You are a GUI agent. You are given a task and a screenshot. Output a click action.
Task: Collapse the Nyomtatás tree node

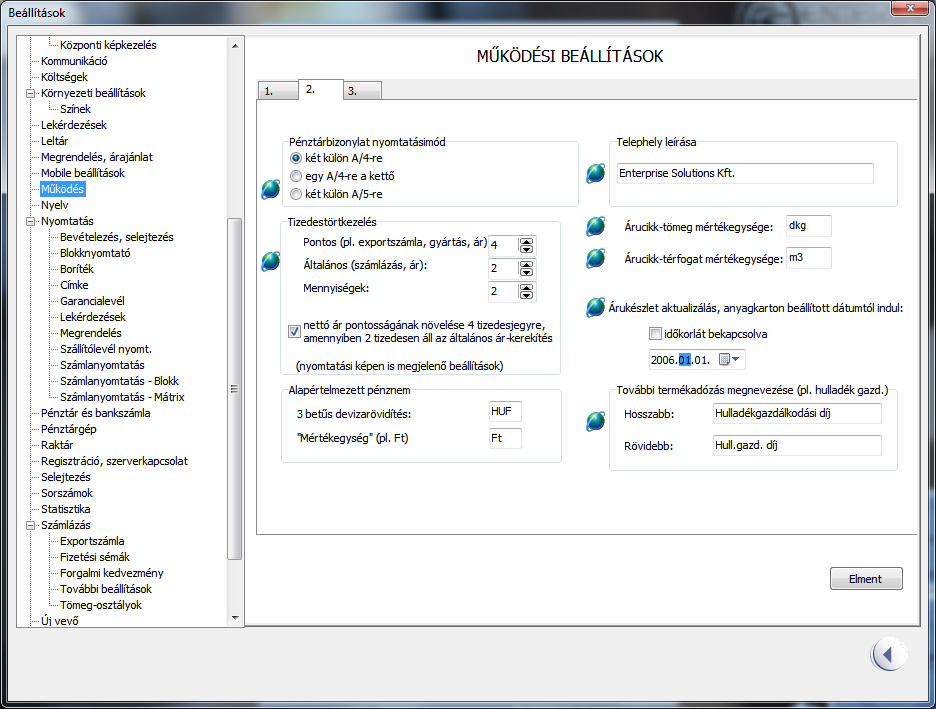tap(30, 221)
